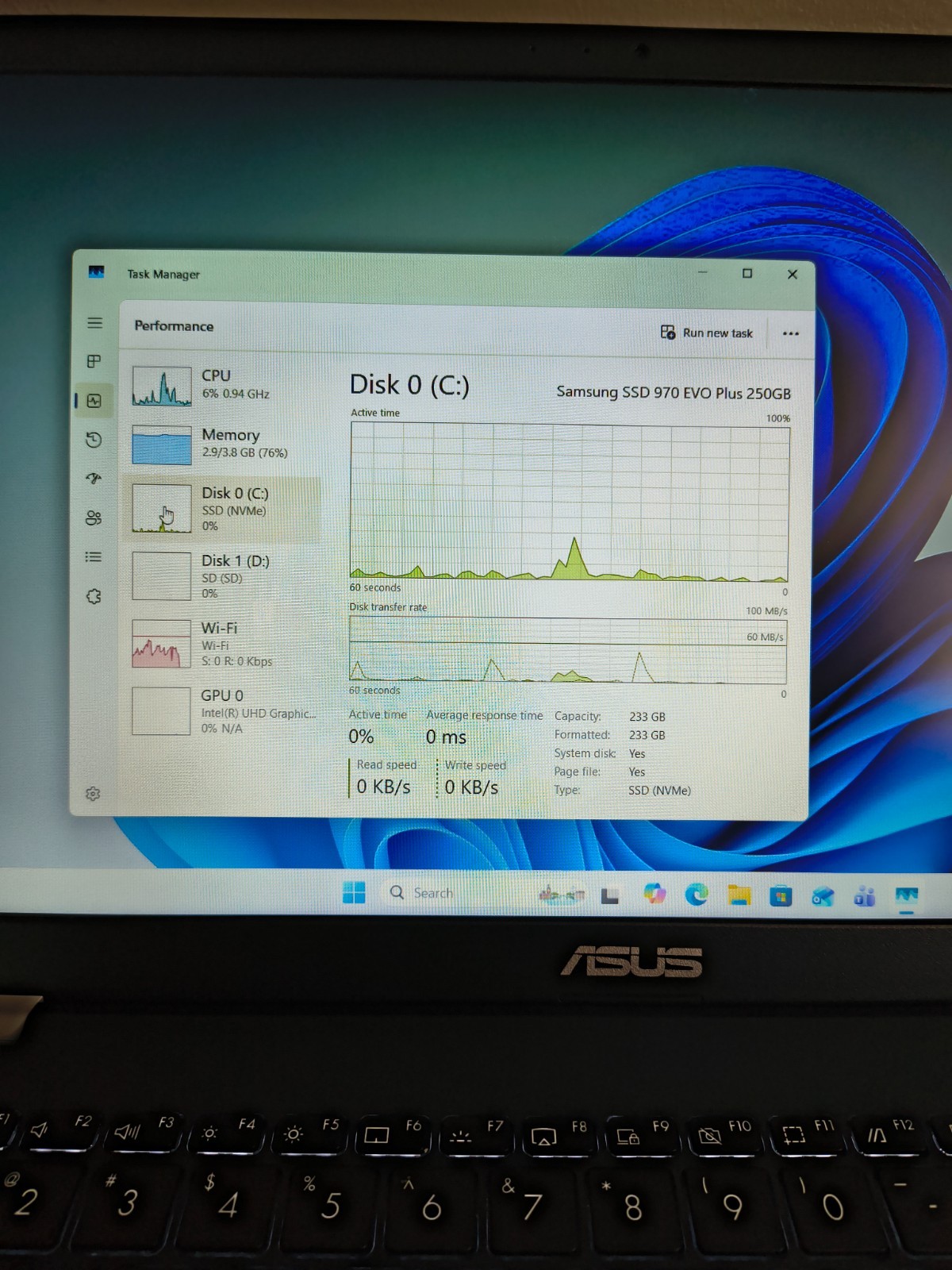Click the Run new task button
The image size is (952, 1270).
707,333
